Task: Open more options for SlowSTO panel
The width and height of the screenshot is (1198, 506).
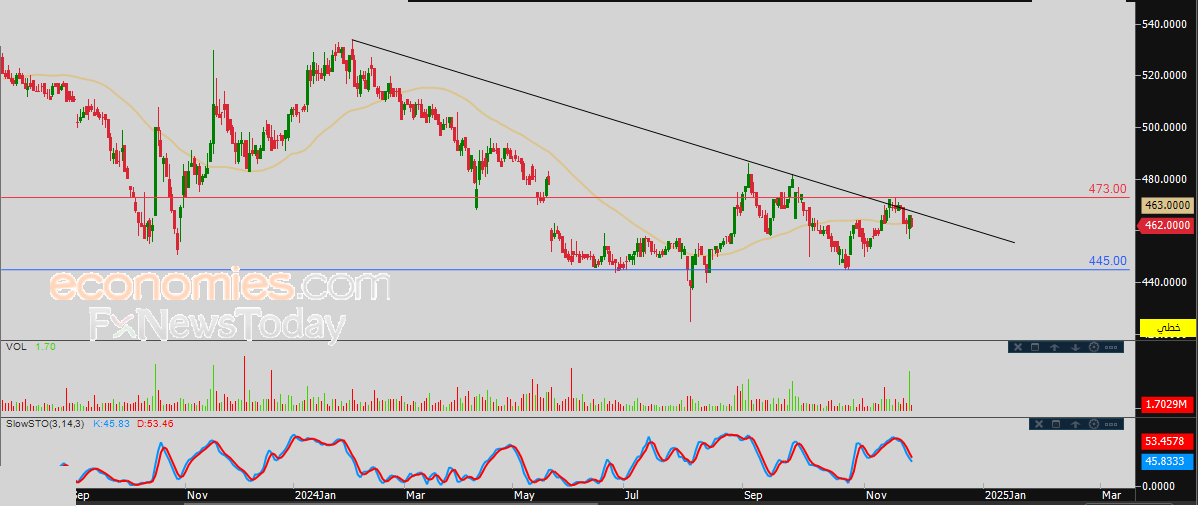Action: click(x=1112, y=423)
